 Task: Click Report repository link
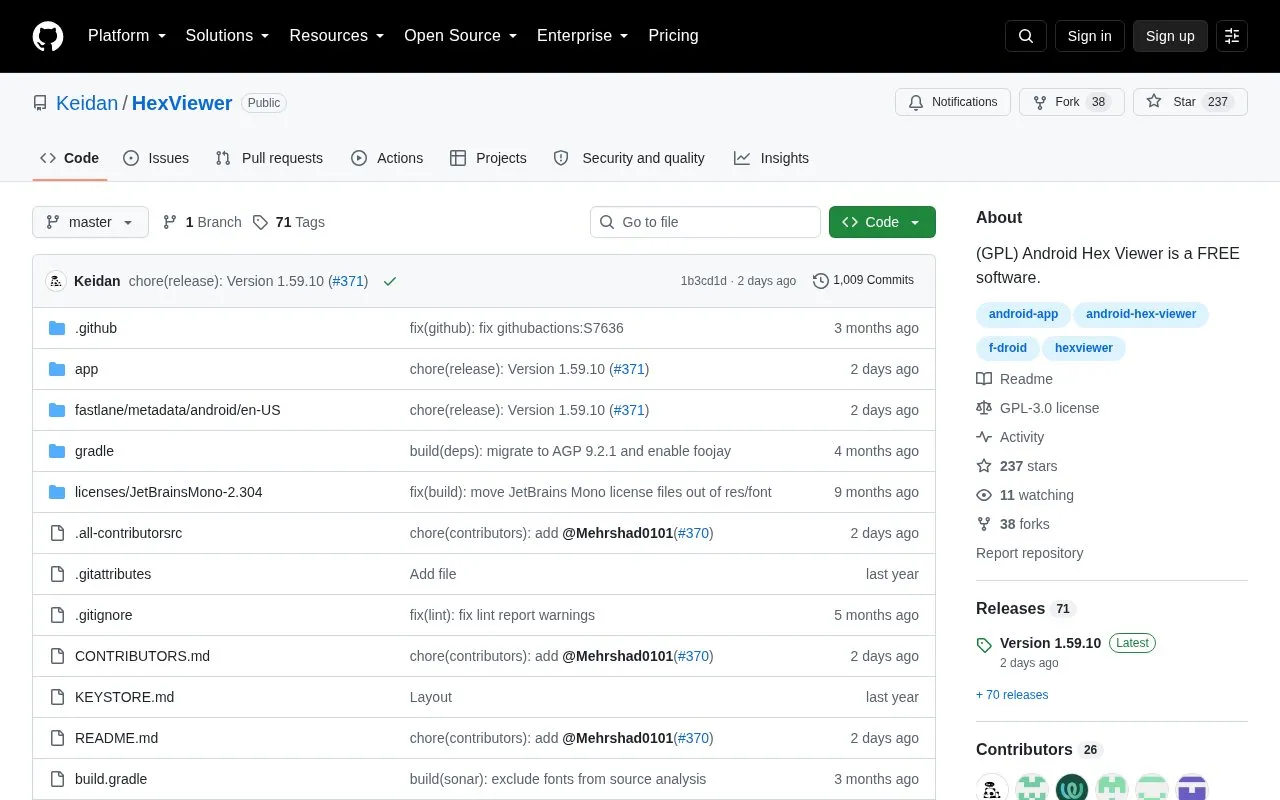click(1029, 553)
